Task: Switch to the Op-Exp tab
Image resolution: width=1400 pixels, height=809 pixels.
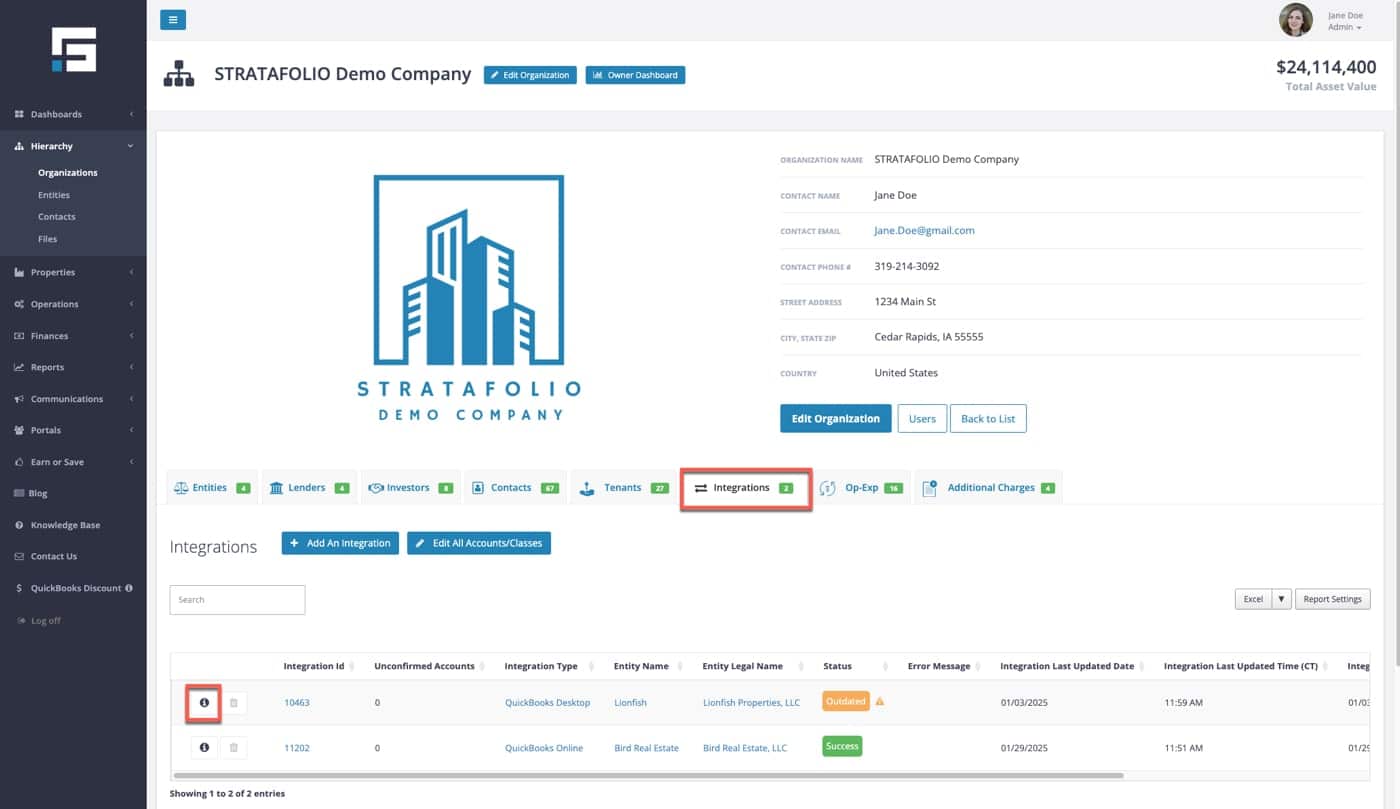Action: (861, 488)
